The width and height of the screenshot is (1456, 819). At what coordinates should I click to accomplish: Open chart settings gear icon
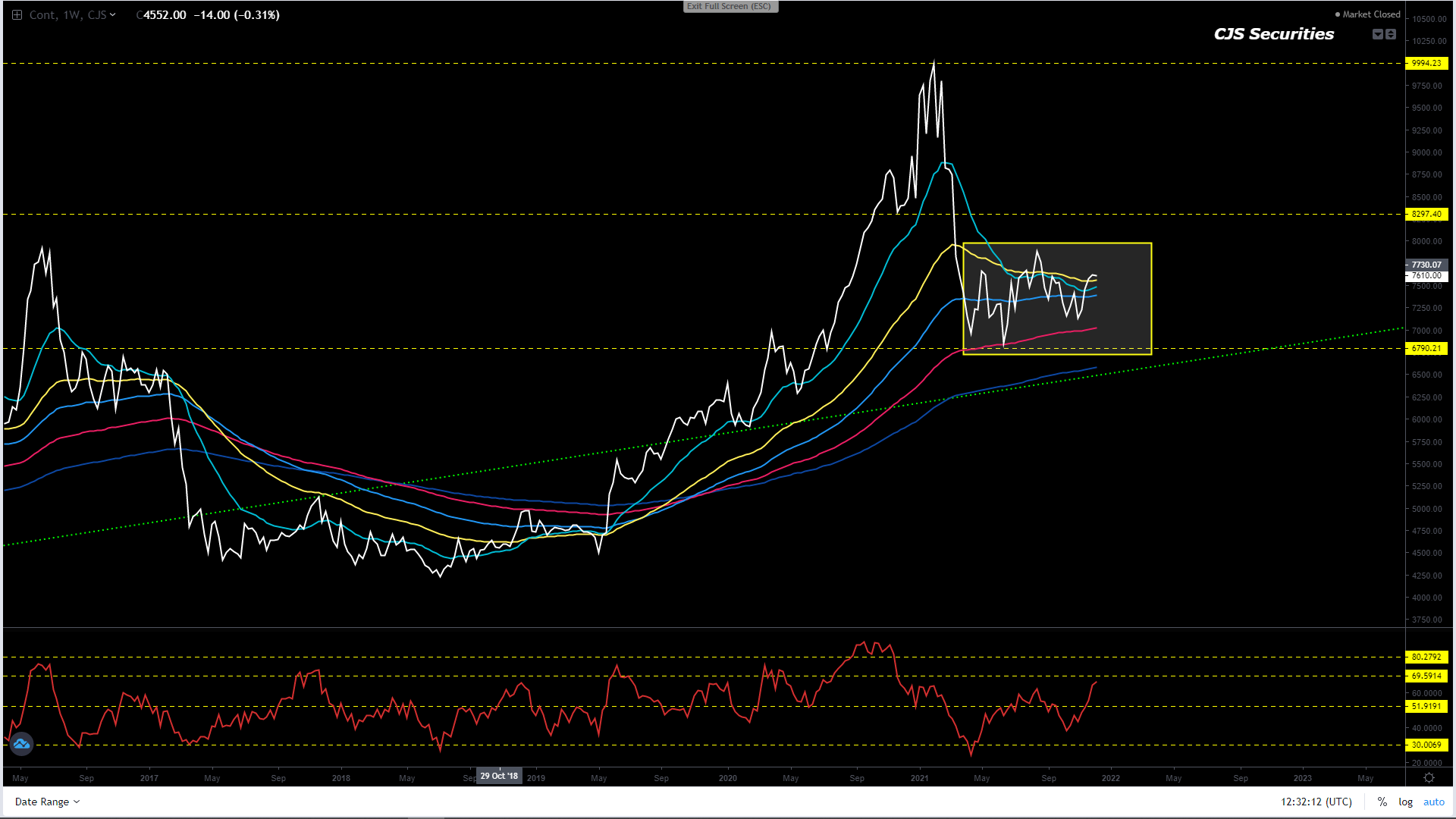tap(1429, 778)
